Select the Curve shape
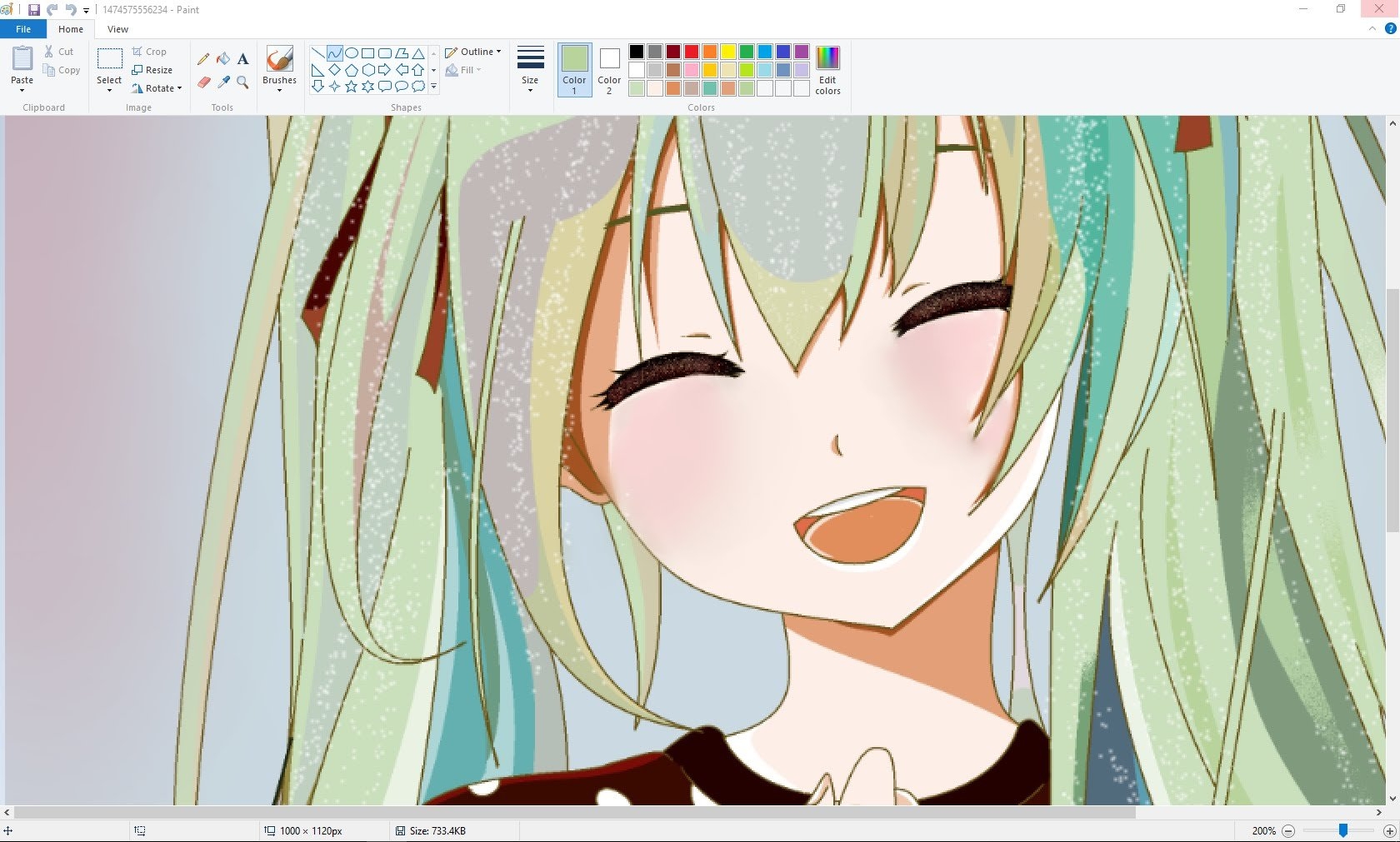Screen dimensions: 1400x842 click(334, 53)
